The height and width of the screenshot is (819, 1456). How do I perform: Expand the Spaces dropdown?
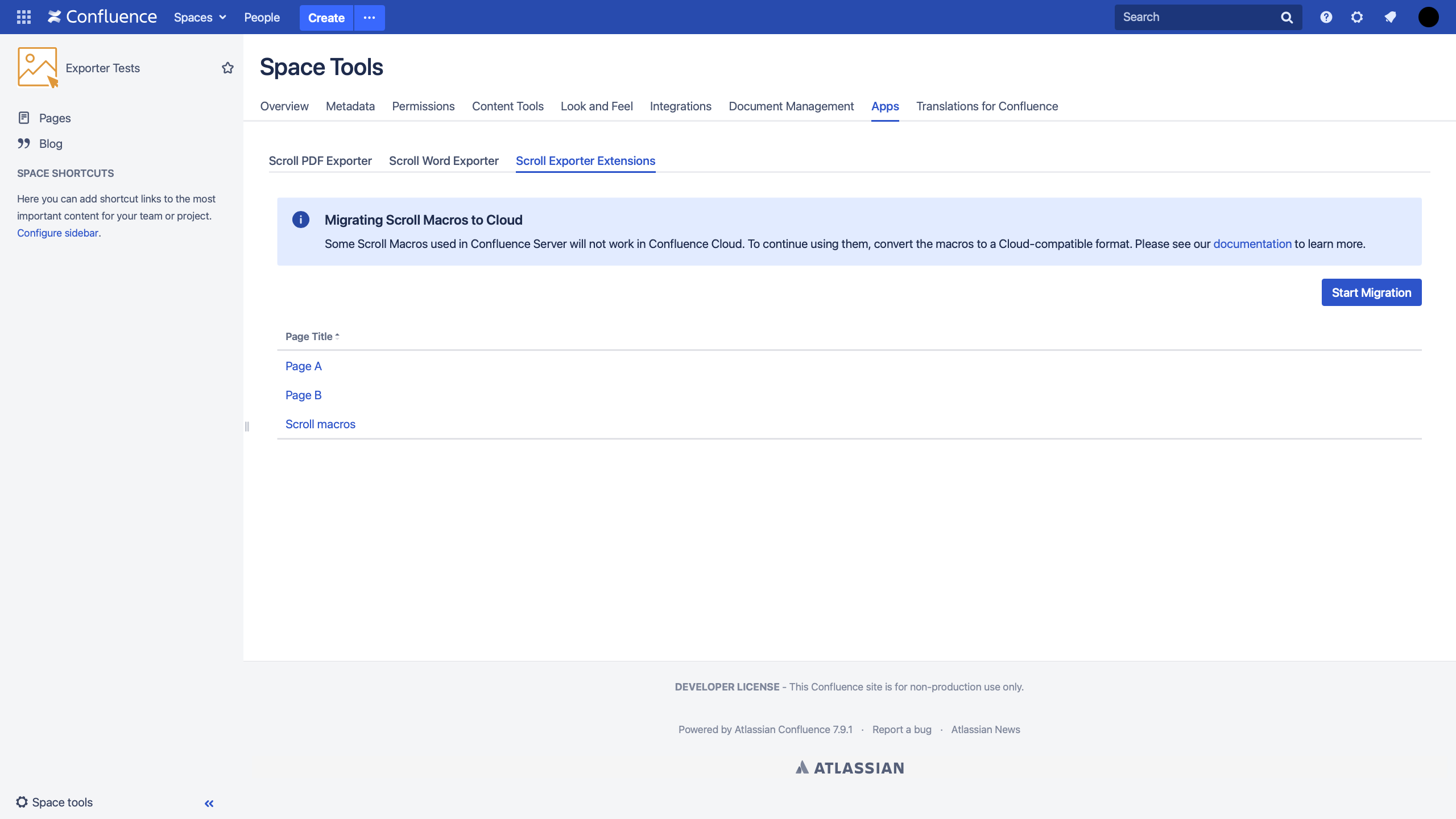(200, 17)
